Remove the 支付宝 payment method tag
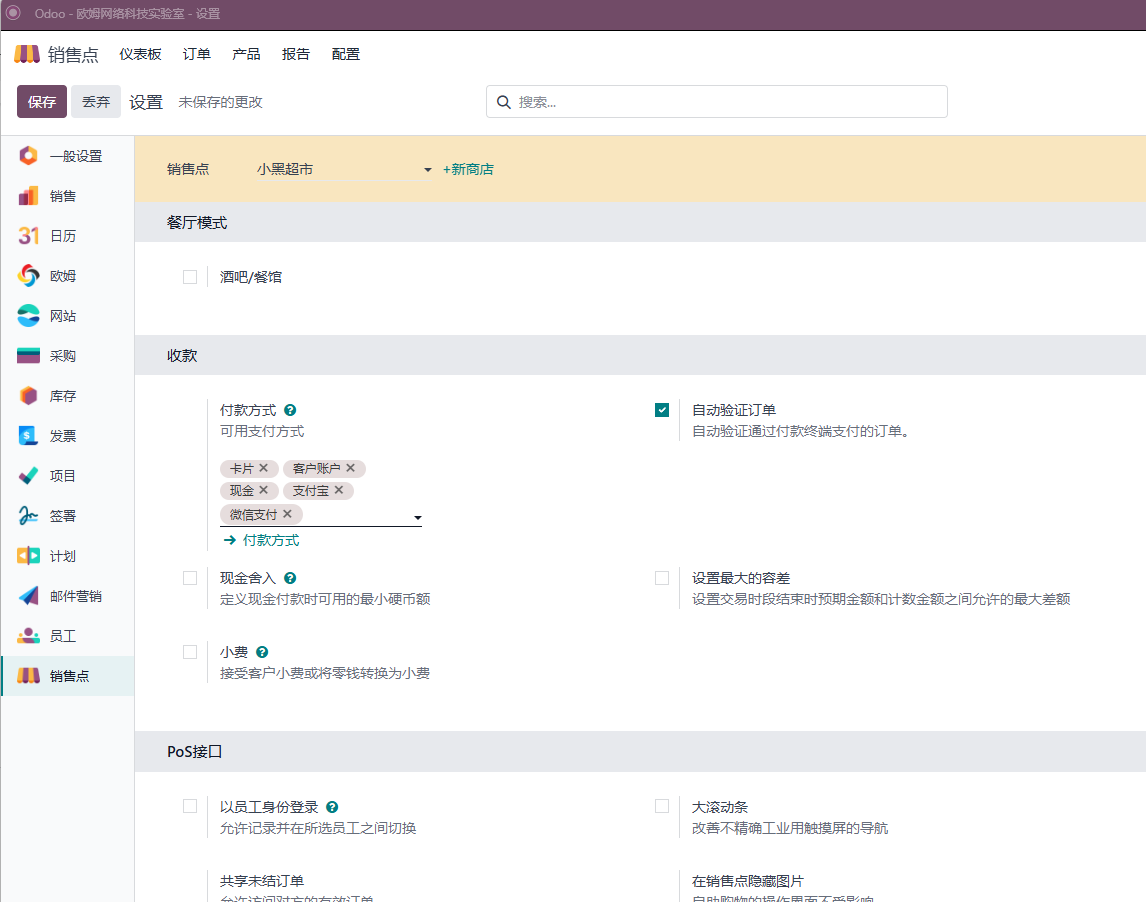The height and width of the screenshot is (902, 1146). (339, 490)
